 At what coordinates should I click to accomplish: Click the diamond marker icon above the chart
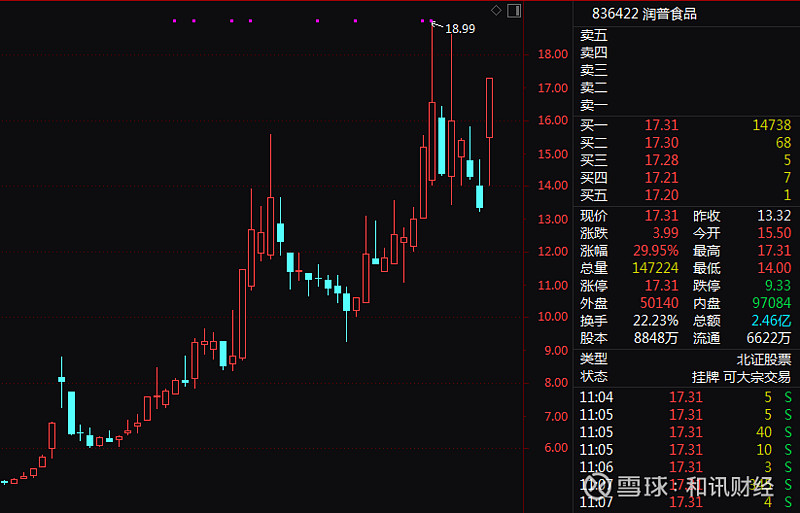496,10
